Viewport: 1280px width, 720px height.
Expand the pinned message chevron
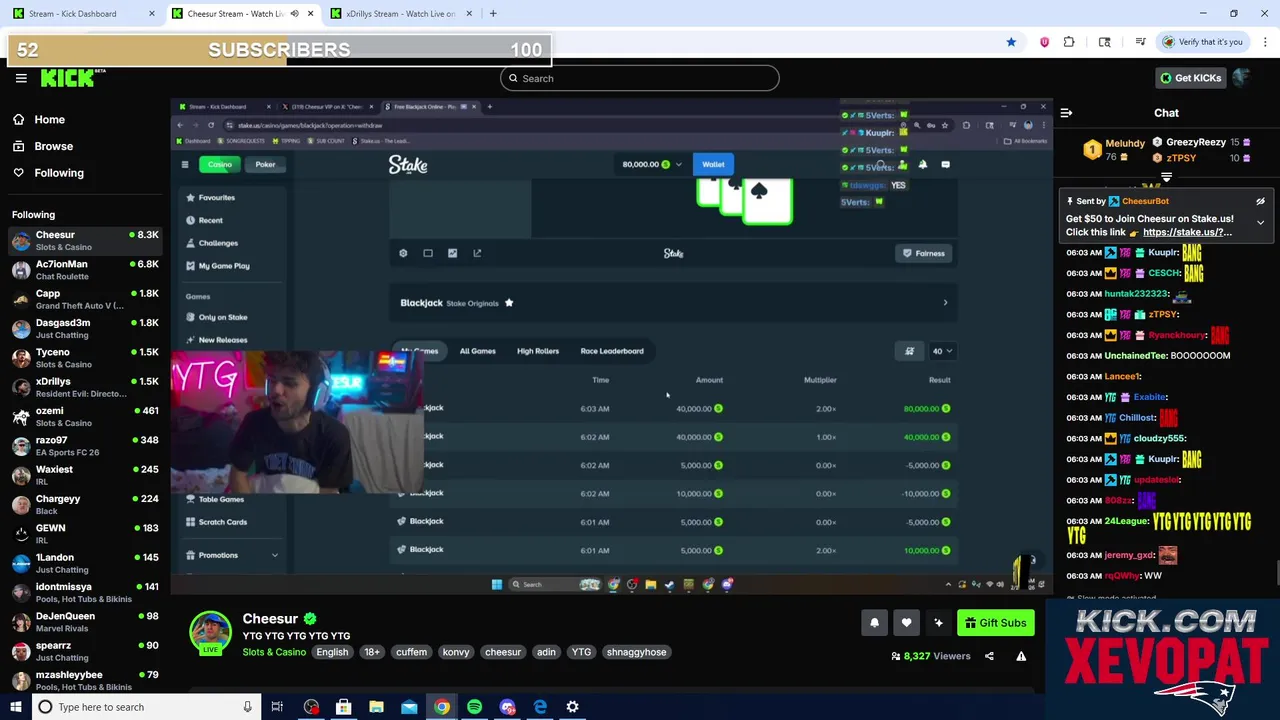click(x=1260, y=223)
